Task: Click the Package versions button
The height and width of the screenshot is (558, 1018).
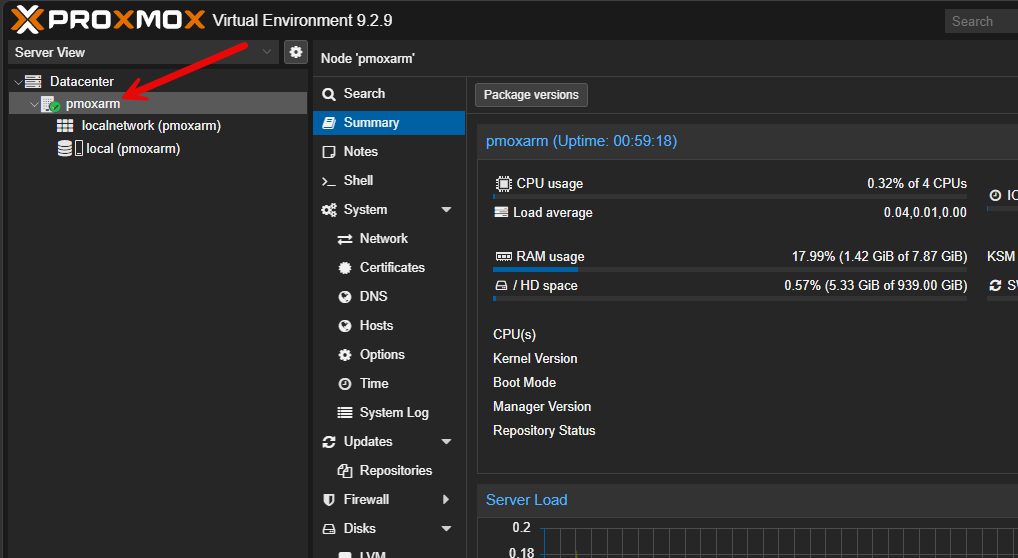Action: coord(531,95)
